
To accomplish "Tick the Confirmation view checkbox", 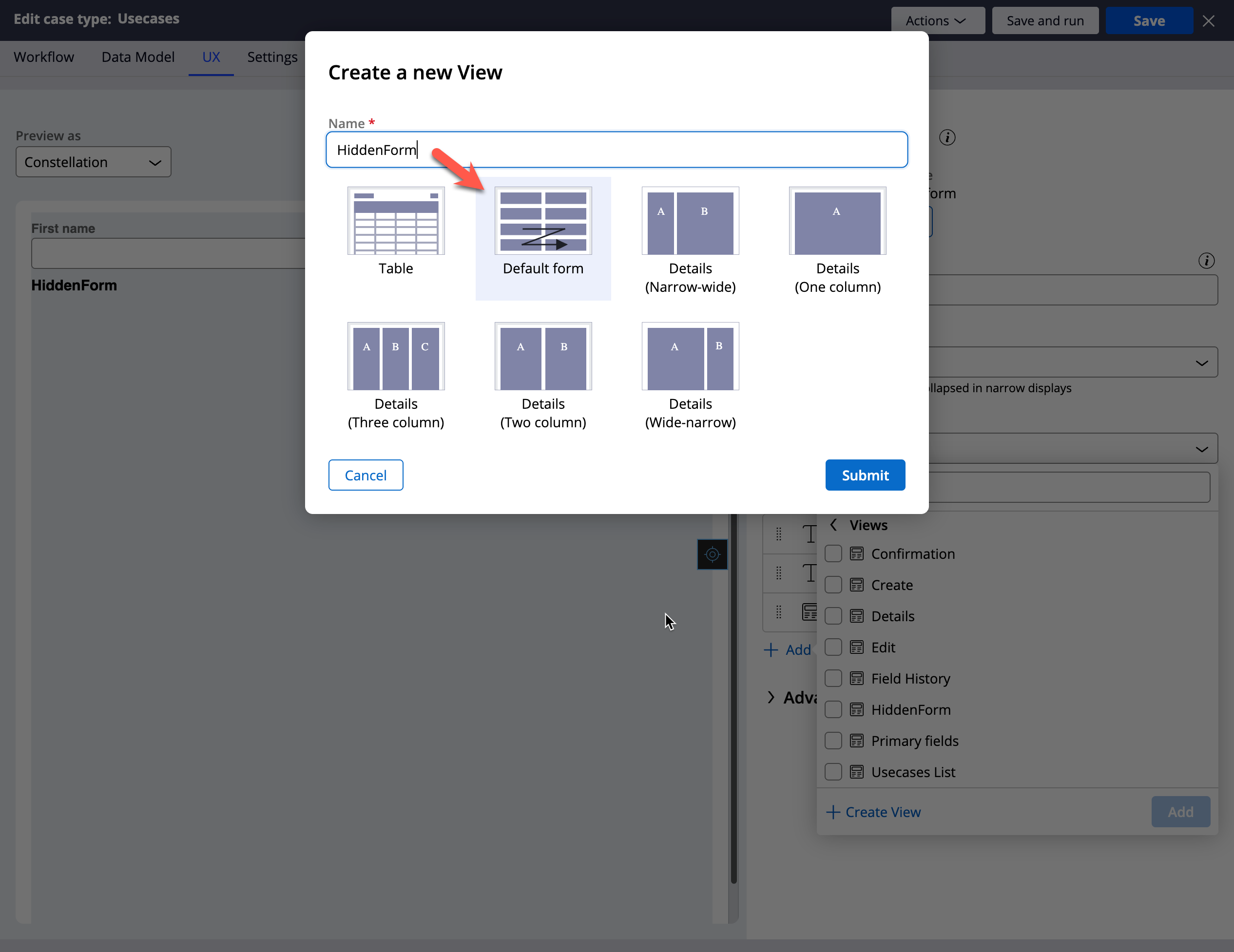I will pyautogui.click(x=833, y=553).
